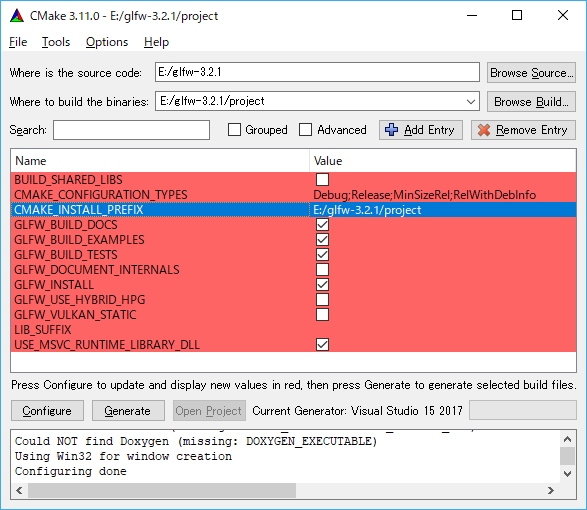Select the GLFW_USE_HYBRID_HPG row name
Image resolution: width=587 pixels, height=510 pixels.
tap(79, 300)
